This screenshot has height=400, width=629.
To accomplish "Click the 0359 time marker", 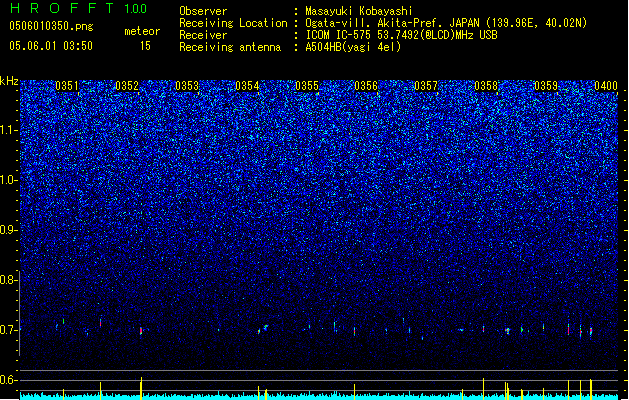I will (546, 86).
